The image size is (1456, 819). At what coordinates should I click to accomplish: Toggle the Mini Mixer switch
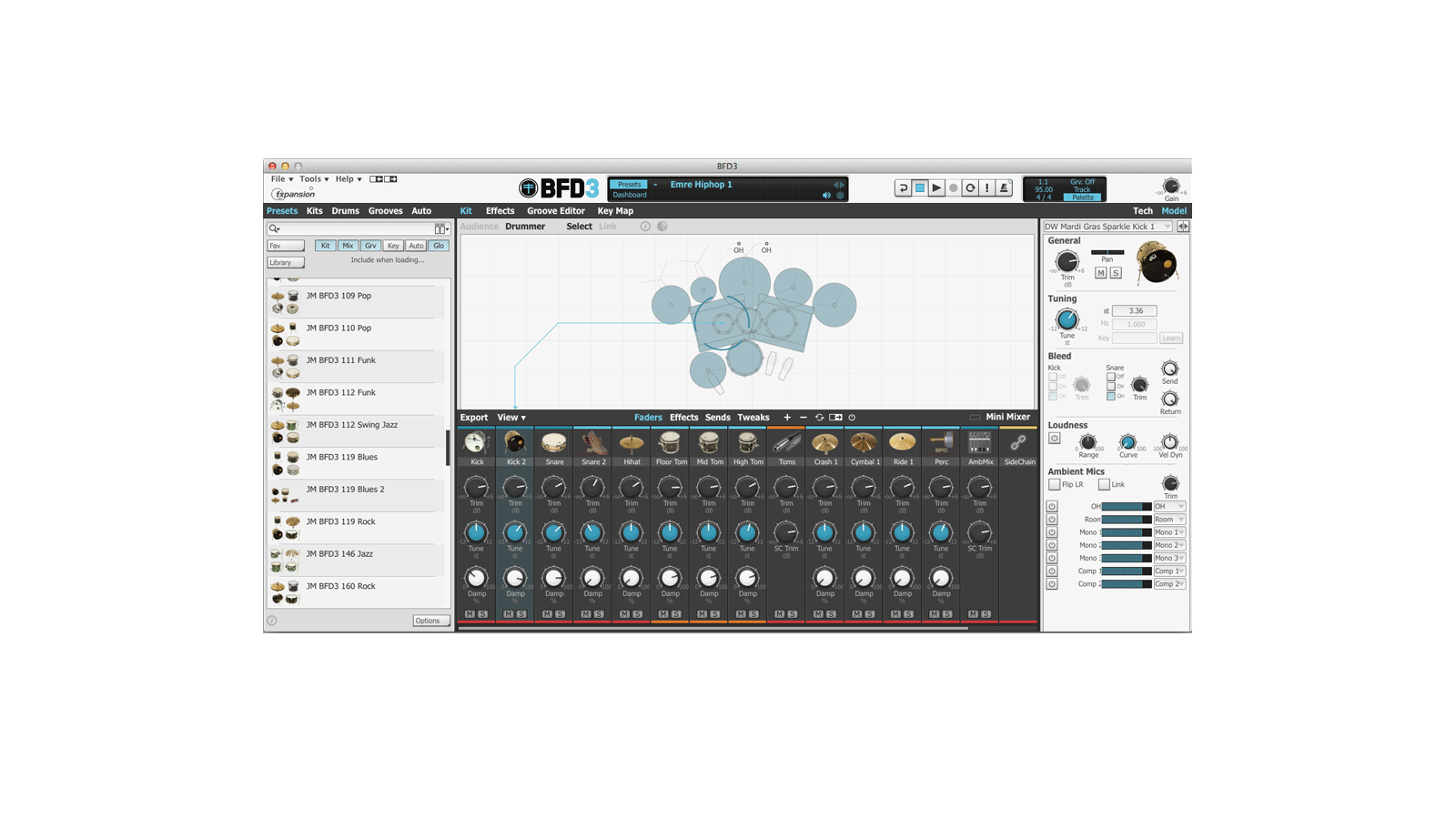pos(975,418)
